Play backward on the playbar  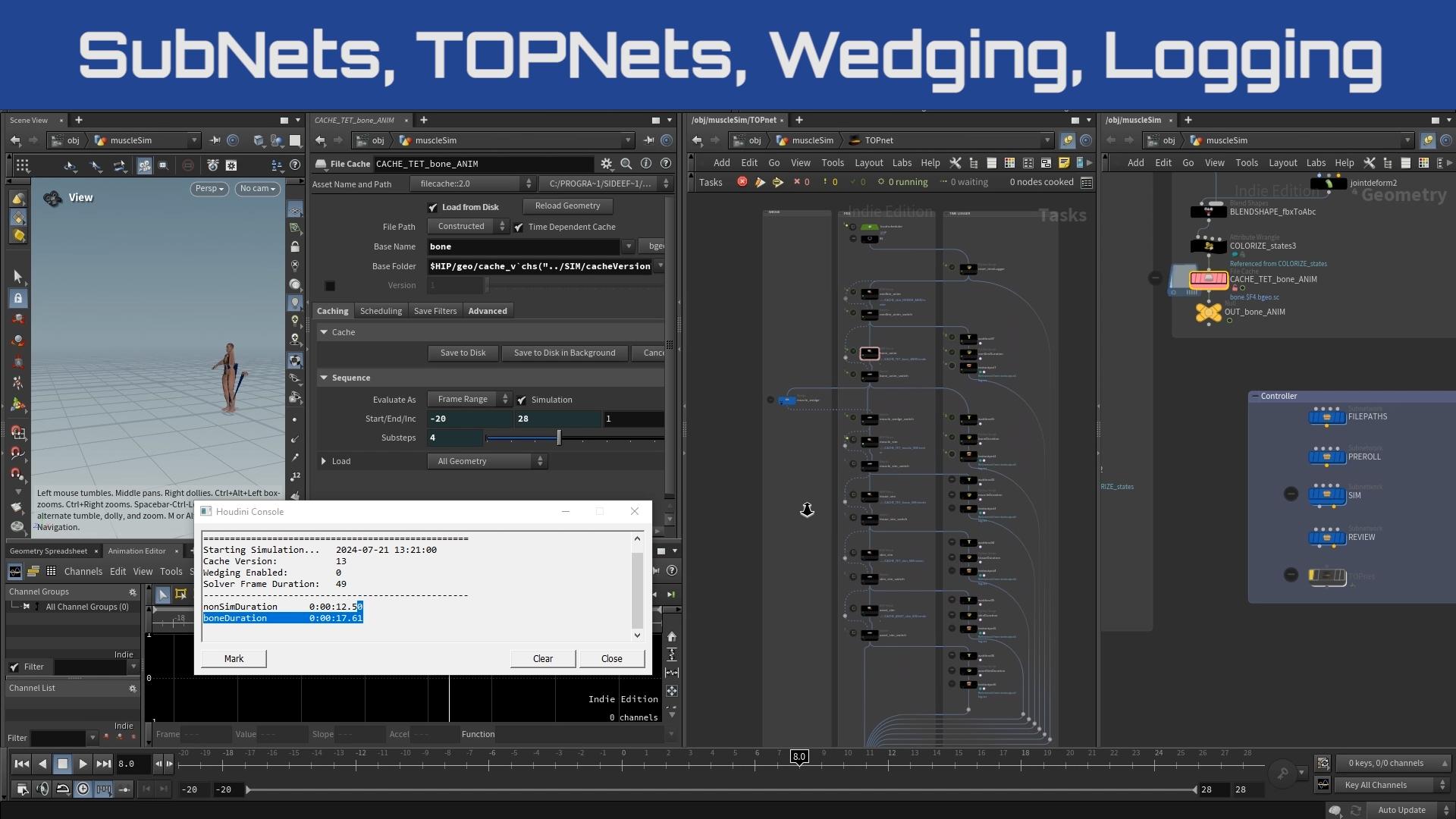[x=42, y=764]
